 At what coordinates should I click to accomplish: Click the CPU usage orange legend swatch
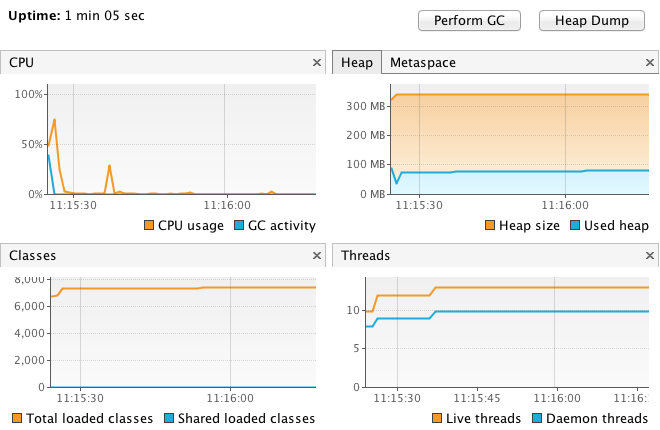point(149,225)
